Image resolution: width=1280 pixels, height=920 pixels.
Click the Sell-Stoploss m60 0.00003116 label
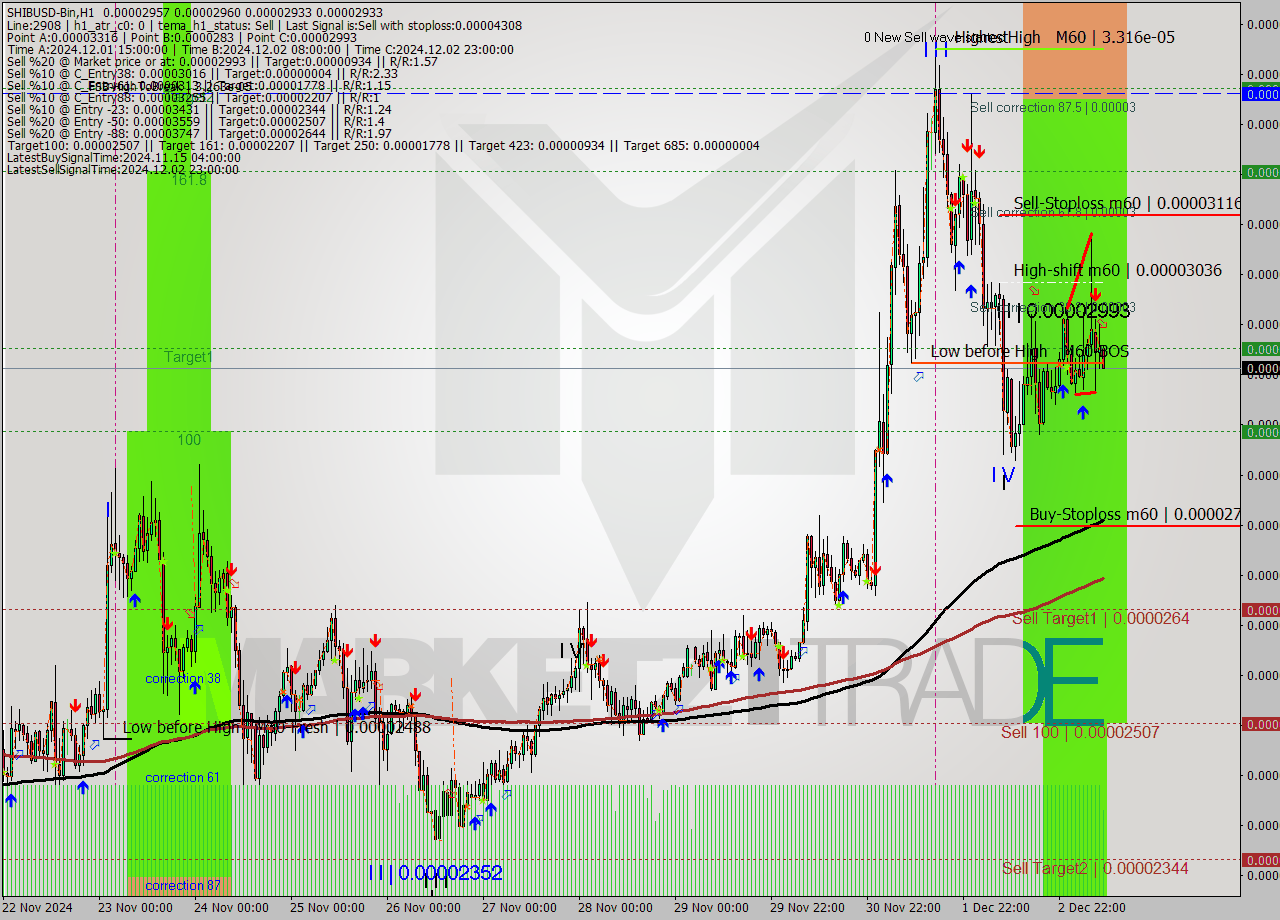(x=1127, y=203)
